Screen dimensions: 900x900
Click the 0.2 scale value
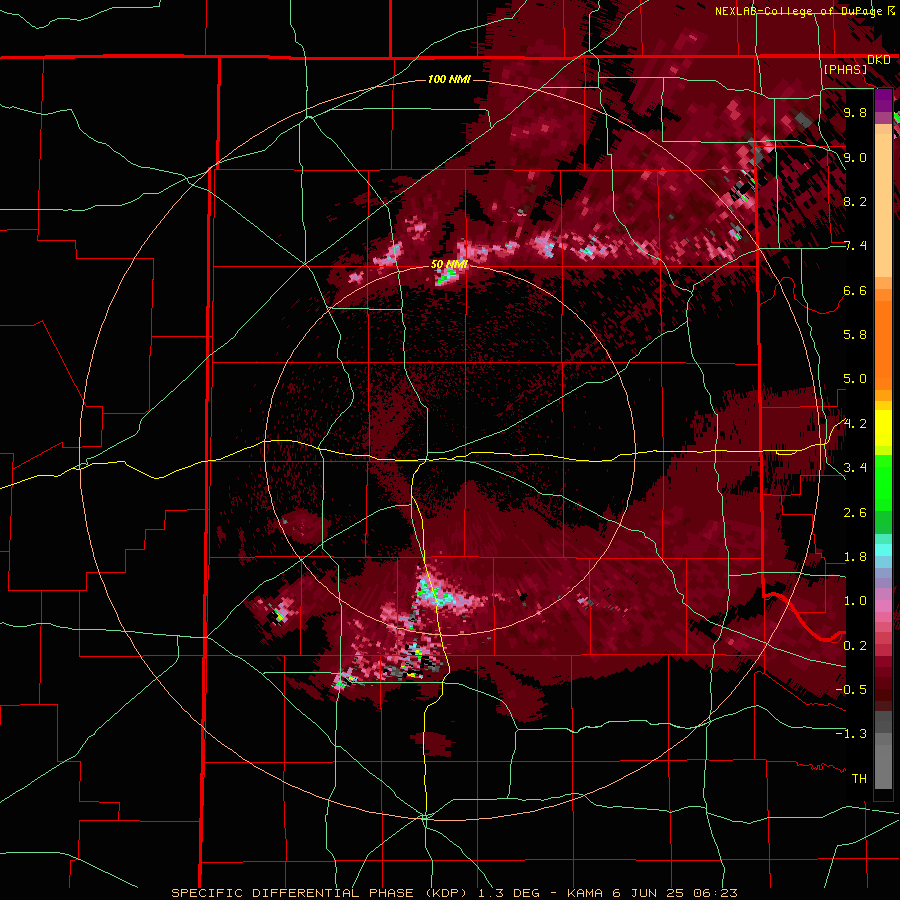pos(855,646)
